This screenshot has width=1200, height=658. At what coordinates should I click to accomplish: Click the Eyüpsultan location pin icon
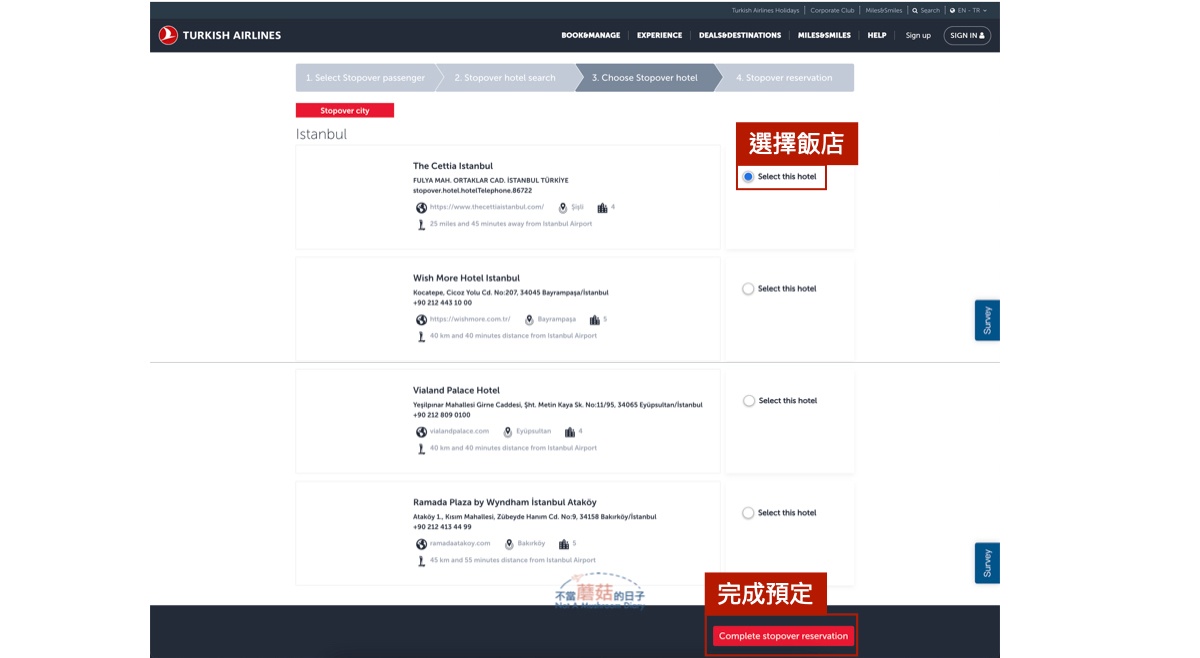click(508, 432)
